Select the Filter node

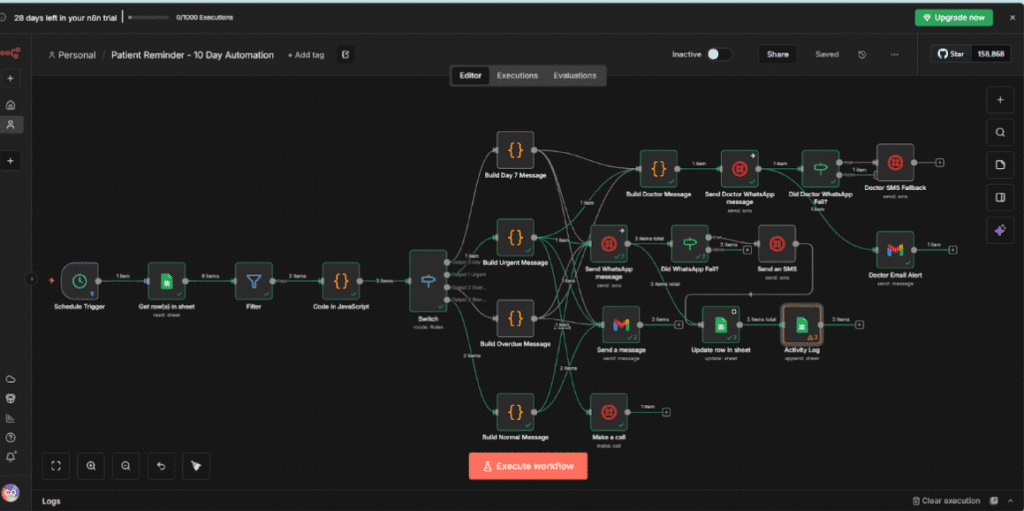(254, 281)
